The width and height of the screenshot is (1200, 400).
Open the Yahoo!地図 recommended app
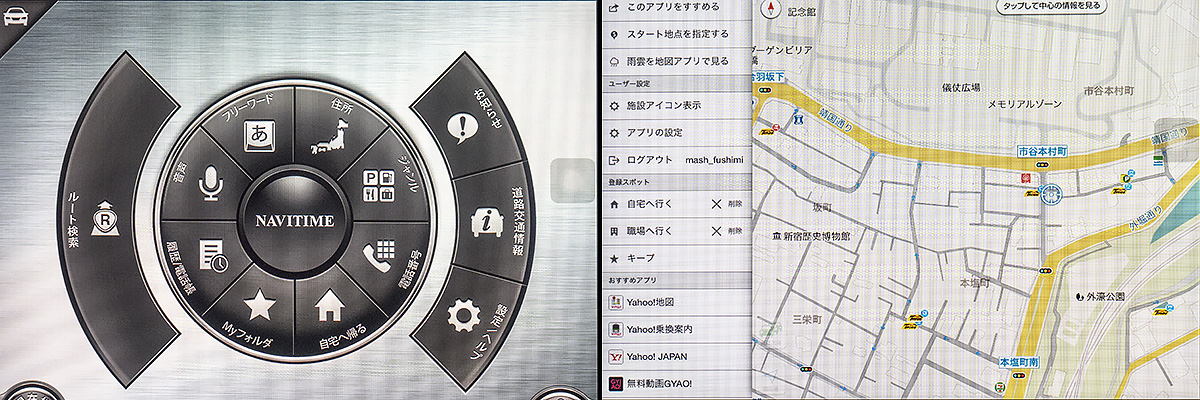(x=677, y=303)
